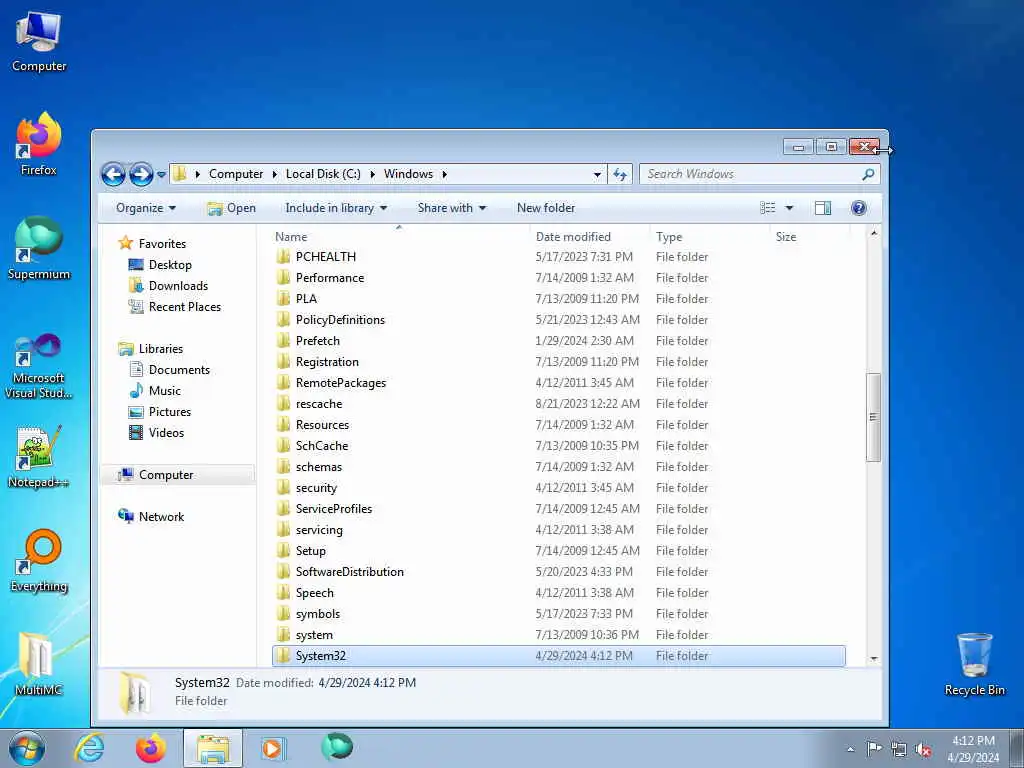The image size is (1024, 768).
Task: Show hidden tray icons arrow
Action: [850, 749]
